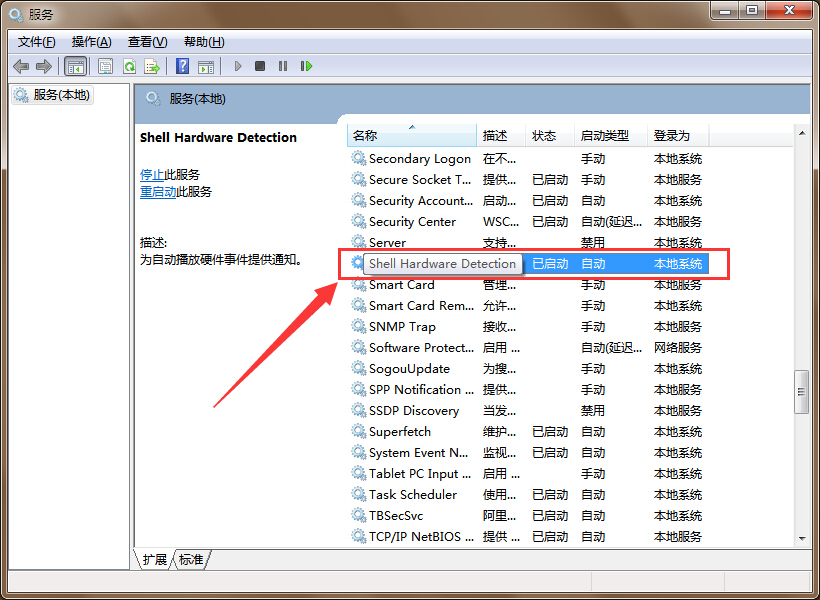Open the 查看(V) menu
The image size is (820, 600).
pyautogui.click(x=147, y=41)
